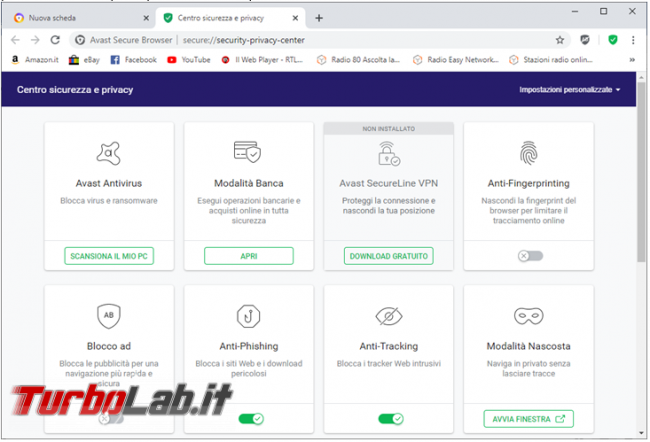
Task: Open the Radio 80 Ascolta bookmark
Action: tap(358, 60)
